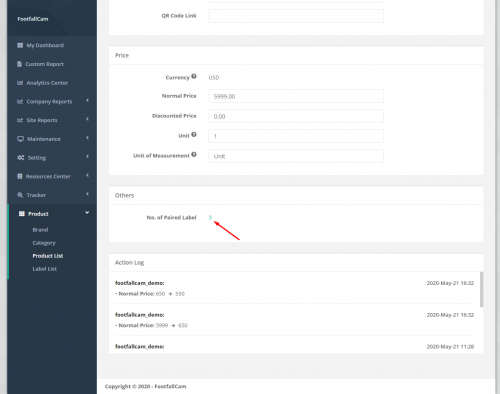Viewport: 500px width, 394px height.
Task: Click the Discounted Price field
Action: [296, 116]
